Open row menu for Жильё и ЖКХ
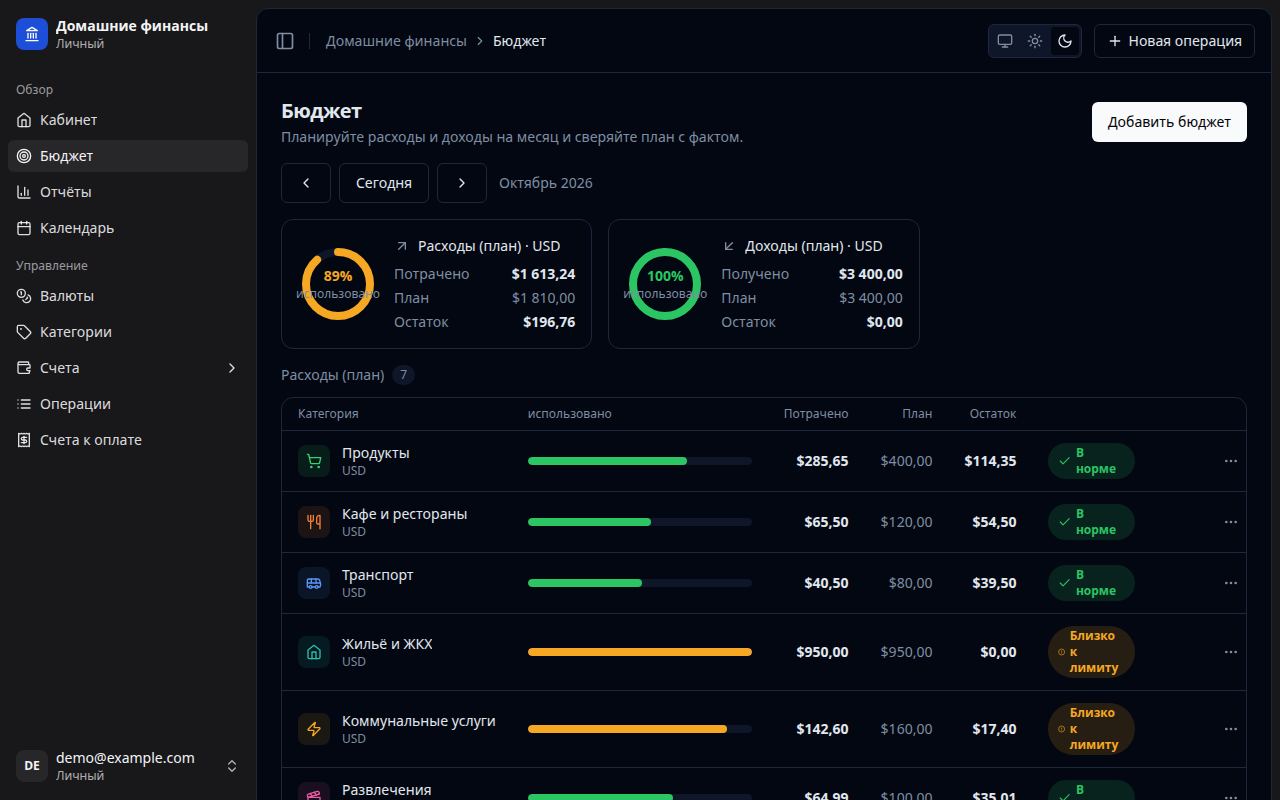The height and width of the screenshot is (800, 1280). tap(1230, 652)
